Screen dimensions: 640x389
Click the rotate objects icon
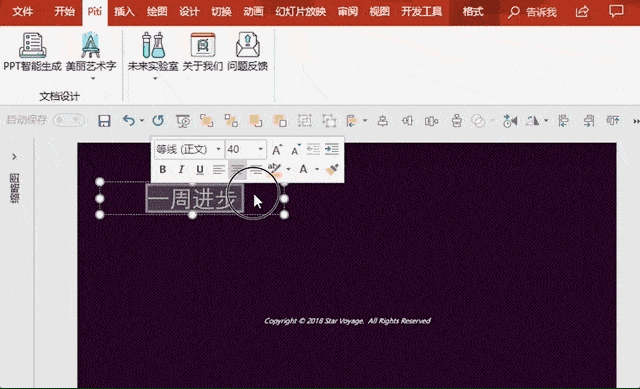532,121
